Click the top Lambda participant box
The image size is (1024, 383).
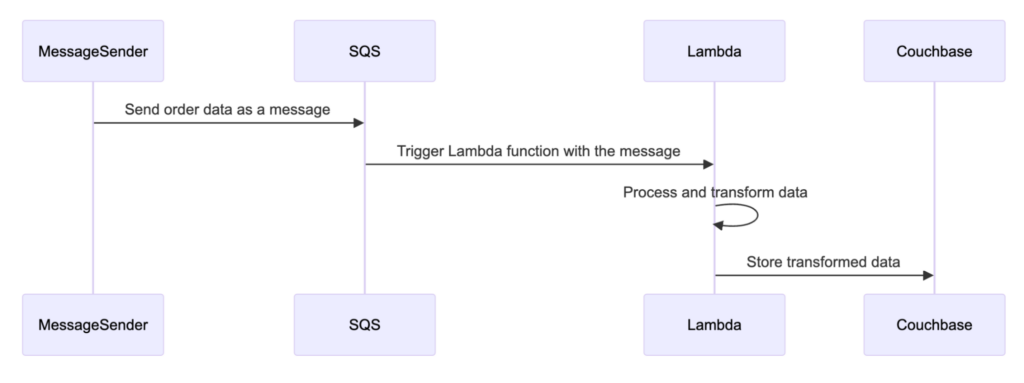point(714,51)
